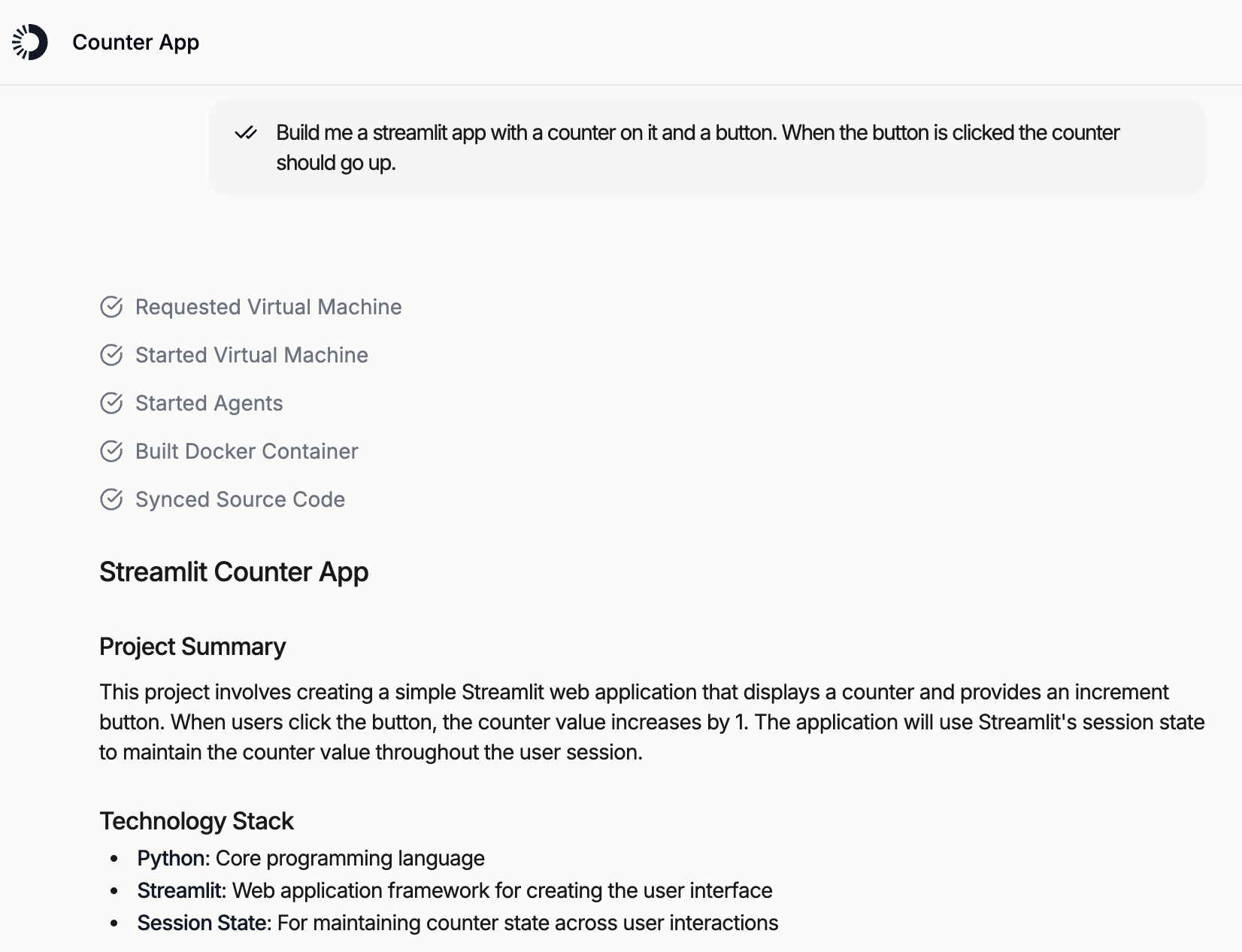
Task: Click the checkmark beside Started Virtual Machine
Action: point(111,355)
